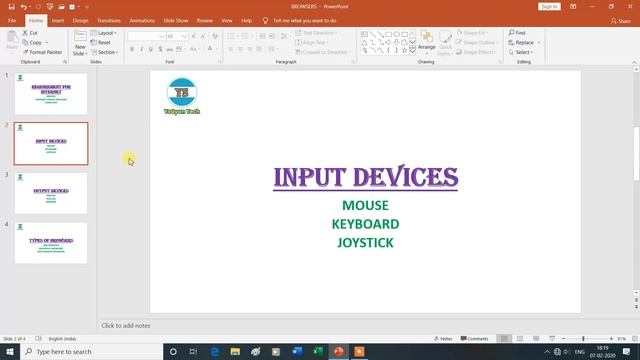Image resolution: width=640 pixels, height=360 pixels.
Task: Click the Ribbon Display Options icon
Action: [573, 7]
